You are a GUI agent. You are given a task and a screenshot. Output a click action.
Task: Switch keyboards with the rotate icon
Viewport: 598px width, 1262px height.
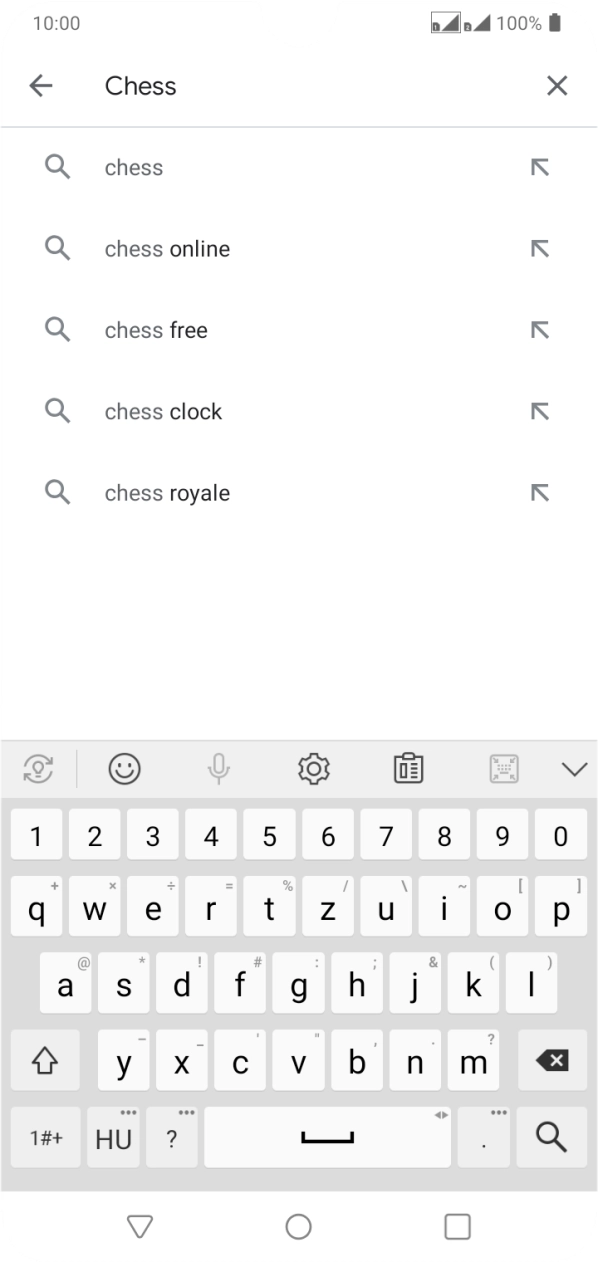[x=38, y=768]
